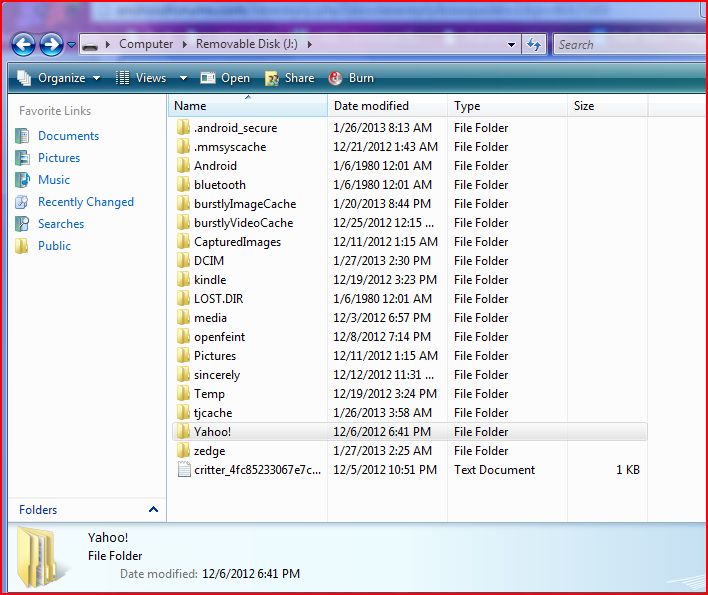The image size is (708, 595).
Task: Open Public in Favorite Links
Action: point(54,246)
